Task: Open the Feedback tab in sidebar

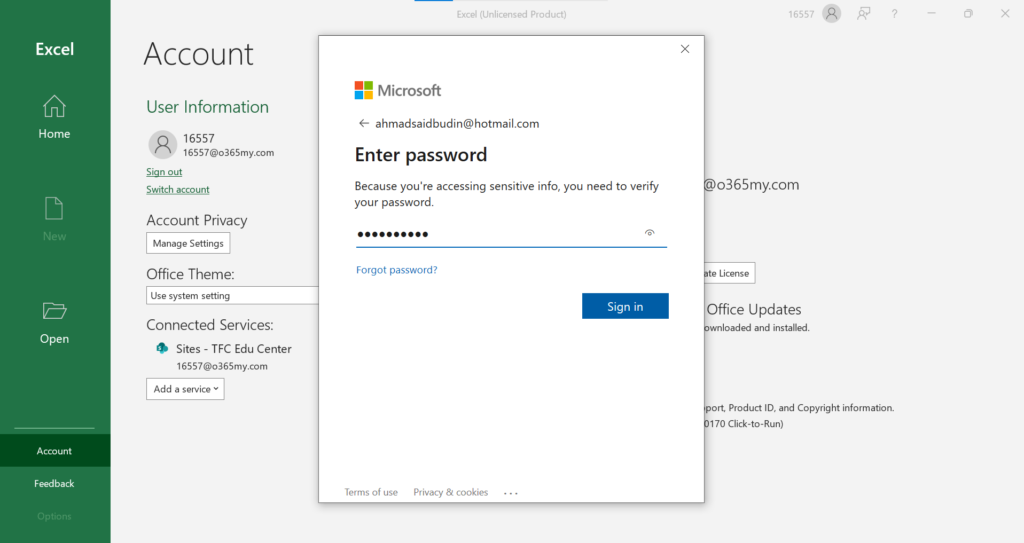Action: (x=55, y=484)
